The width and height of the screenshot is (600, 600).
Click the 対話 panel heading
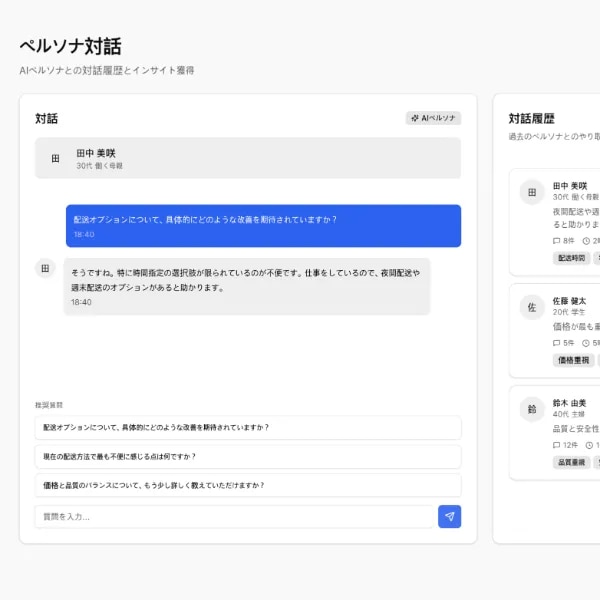[x=46, y=119]
